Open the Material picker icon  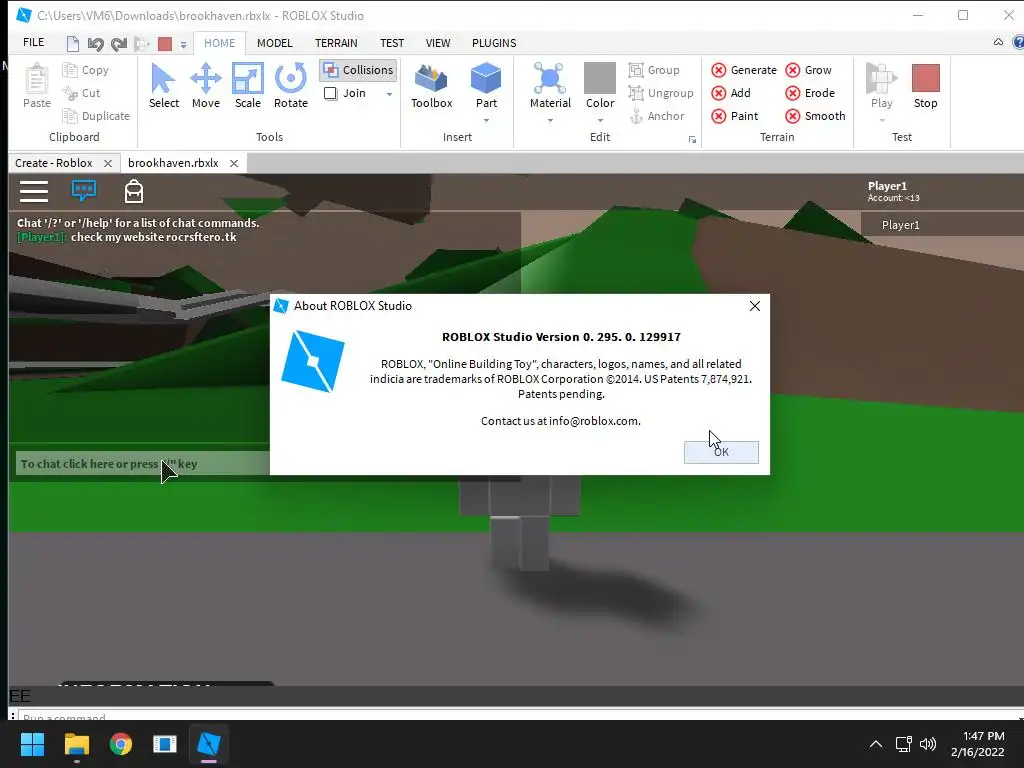[x=550, y=79]
